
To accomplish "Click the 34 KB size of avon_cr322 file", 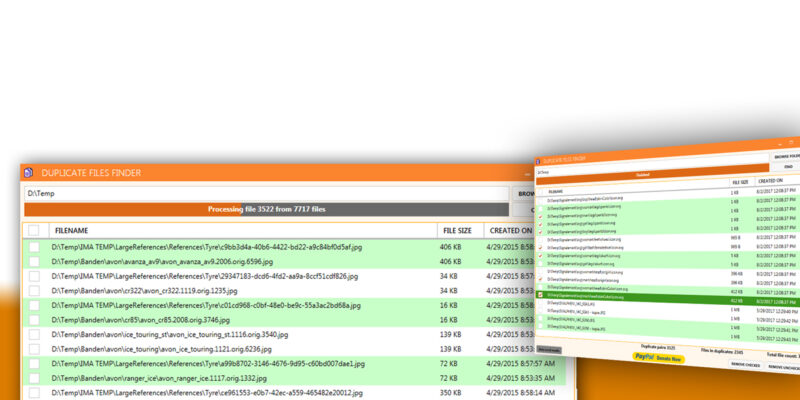I will click(448, 291).
